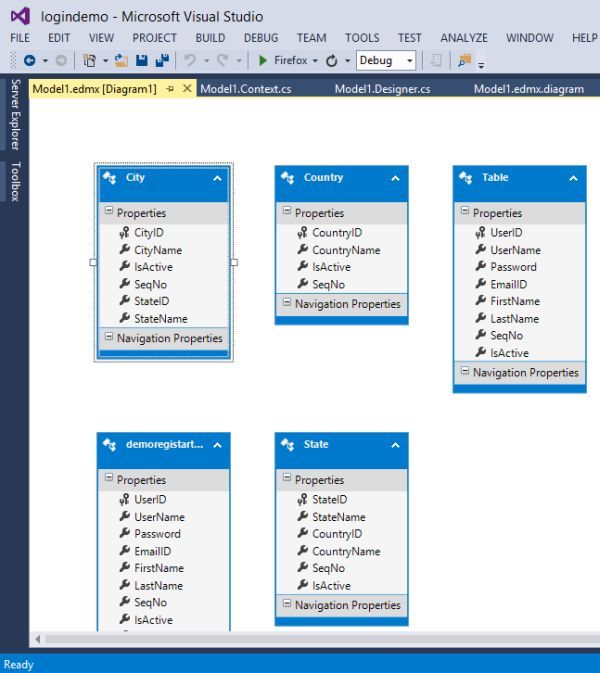Open the Firefox browser target dropdown arrow
Viewport: 600px width, 673px height.
(x=315, y=61)
